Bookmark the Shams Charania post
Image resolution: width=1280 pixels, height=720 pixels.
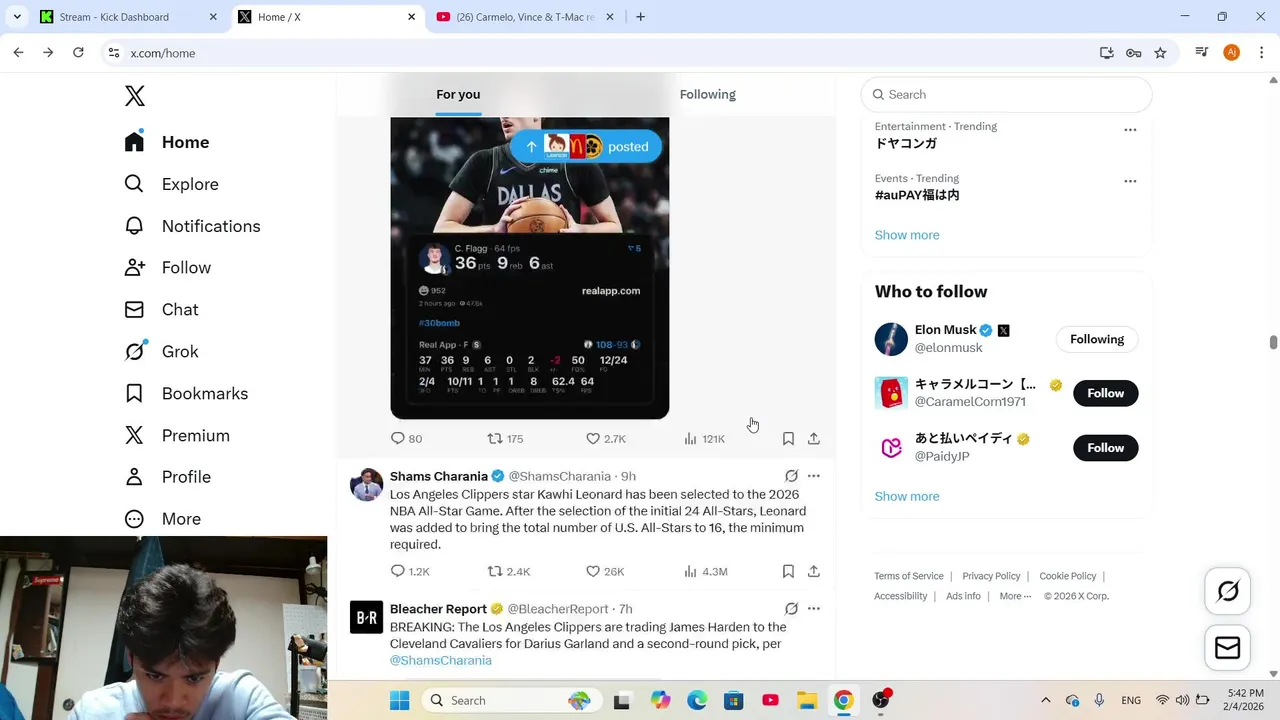(788, 571)
